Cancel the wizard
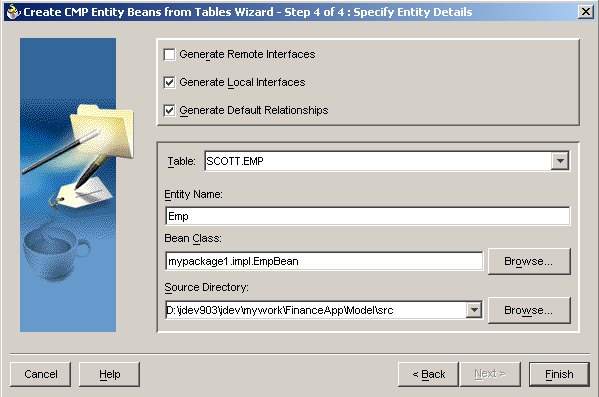 point(40,374)
